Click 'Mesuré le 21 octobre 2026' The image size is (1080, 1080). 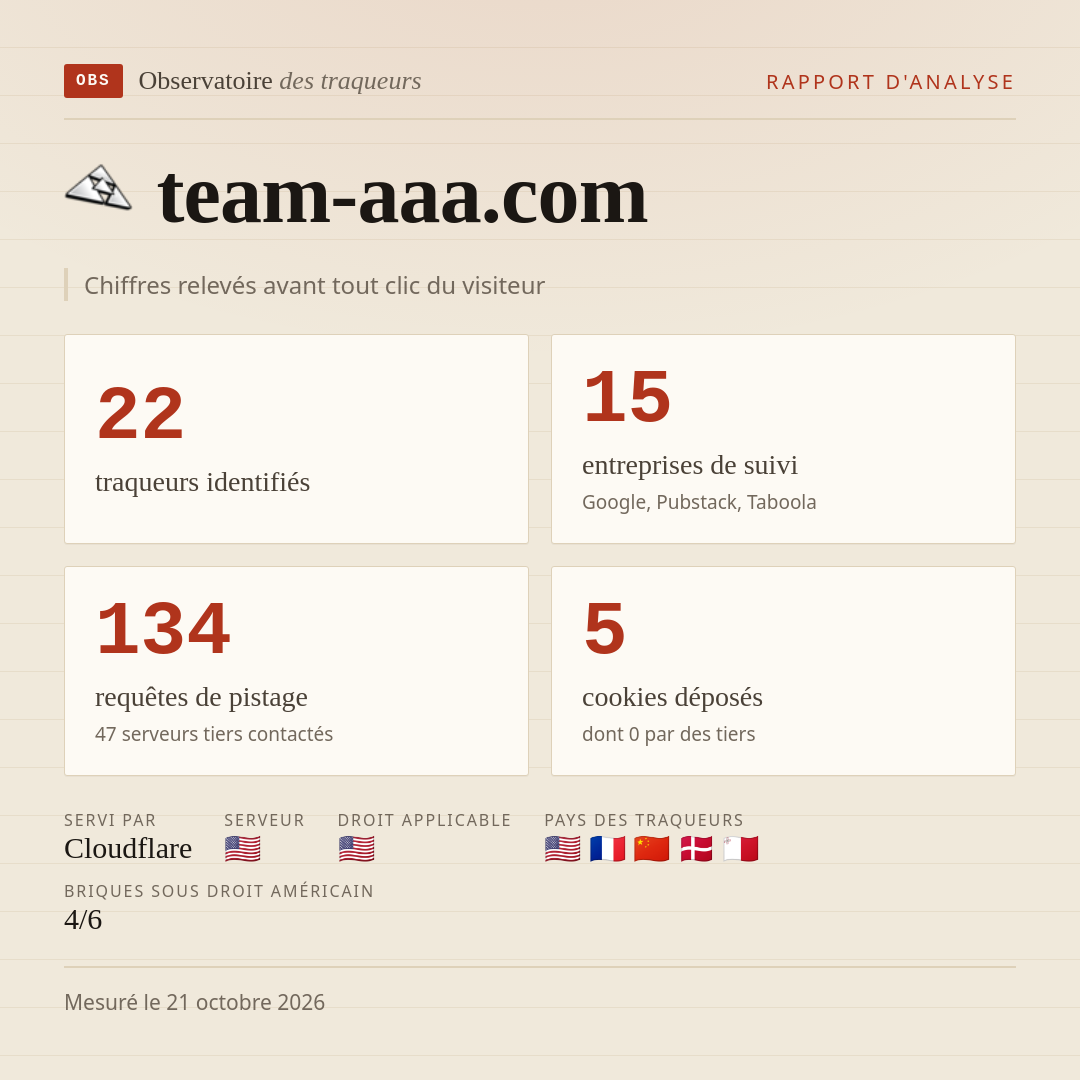coord(194,1002)
